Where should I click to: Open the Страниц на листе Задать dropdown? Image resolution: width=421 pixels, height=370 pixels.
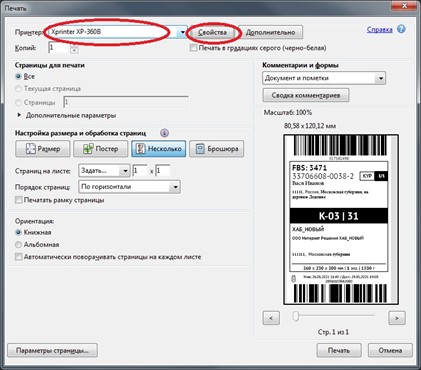(x=104, y=171)
